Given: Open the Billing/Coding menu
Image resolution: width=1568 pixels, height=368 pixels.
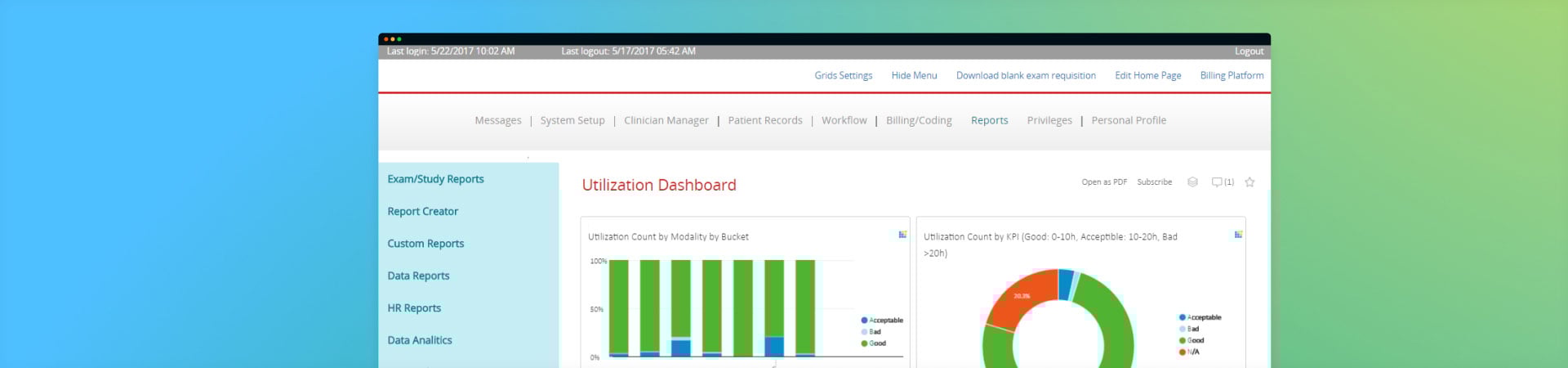Looking at the screenshot, I should coord(919,120).
